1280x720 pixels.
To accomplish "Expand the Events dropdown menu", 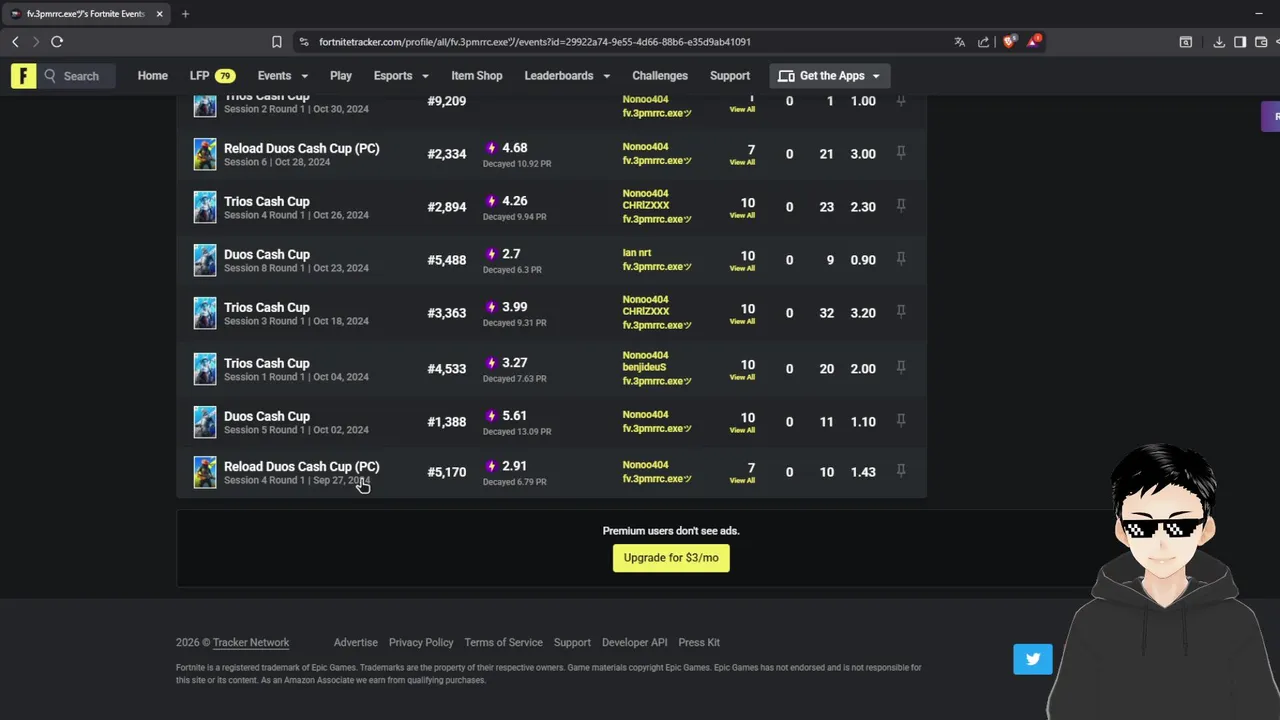I will point(282,76).
